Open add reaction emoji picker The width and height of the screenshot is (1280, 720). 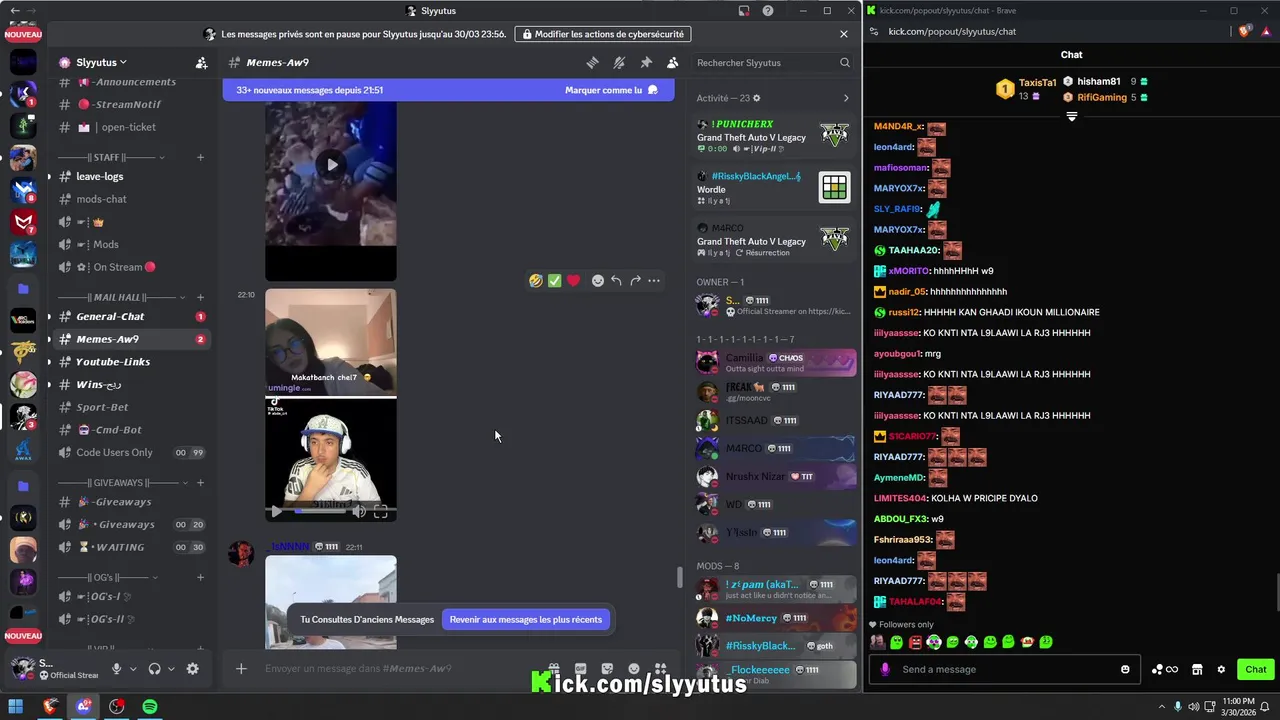(598, 281)
